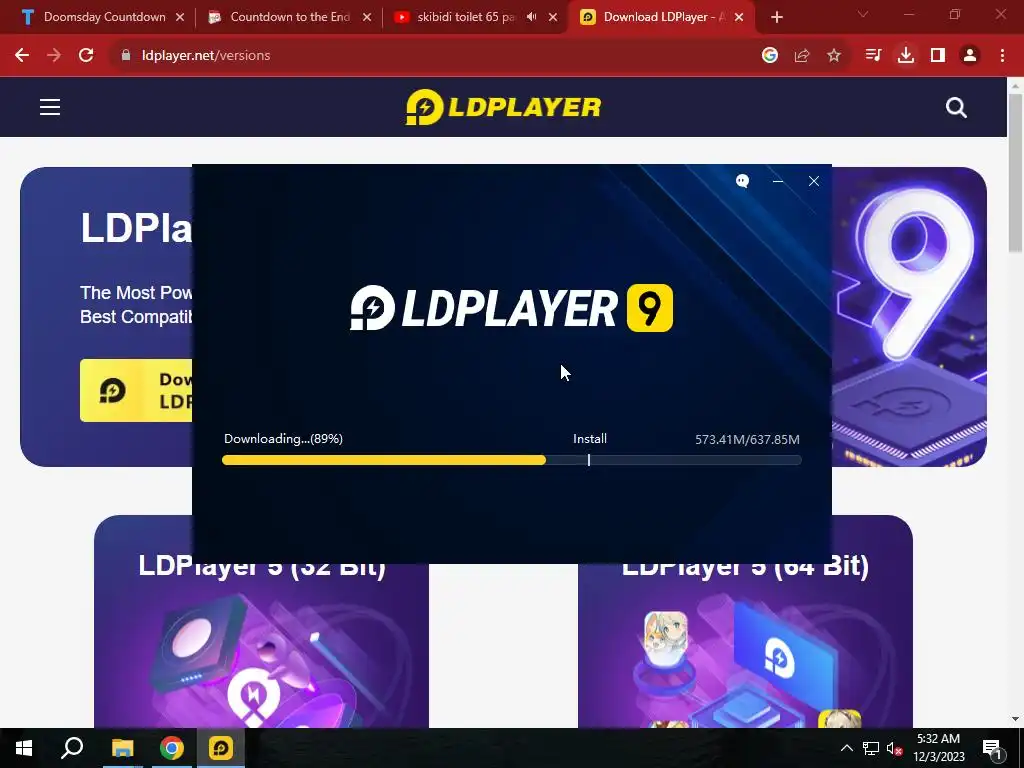This screenshot has height=768, width=1024.
Task: Click the LDPlayer 5 (64 Bit) card
Action: (x=745, y=643)
